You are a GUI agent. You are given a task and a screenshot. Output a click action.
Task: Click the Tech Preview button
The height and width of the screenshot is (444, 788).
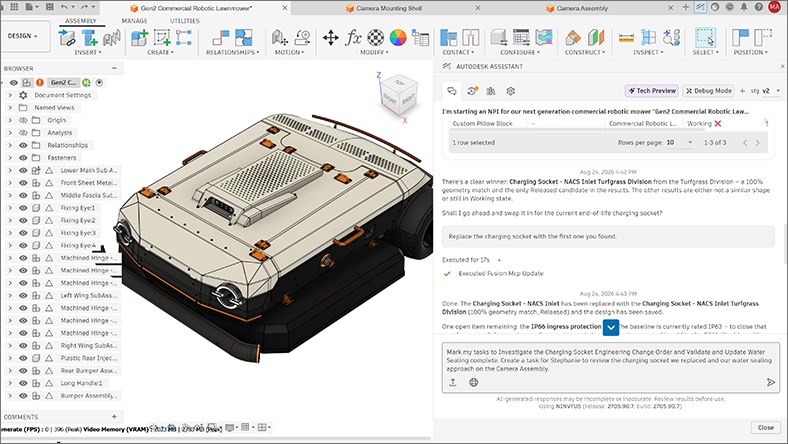(x=652, y=91)
